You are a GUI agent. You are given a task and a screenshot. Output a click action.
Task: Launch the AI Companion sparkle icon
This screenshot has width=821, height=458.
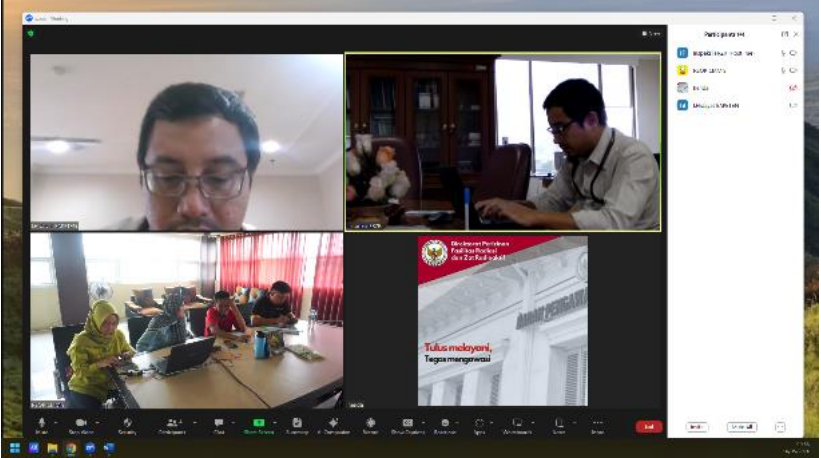[x=333, y=426]
